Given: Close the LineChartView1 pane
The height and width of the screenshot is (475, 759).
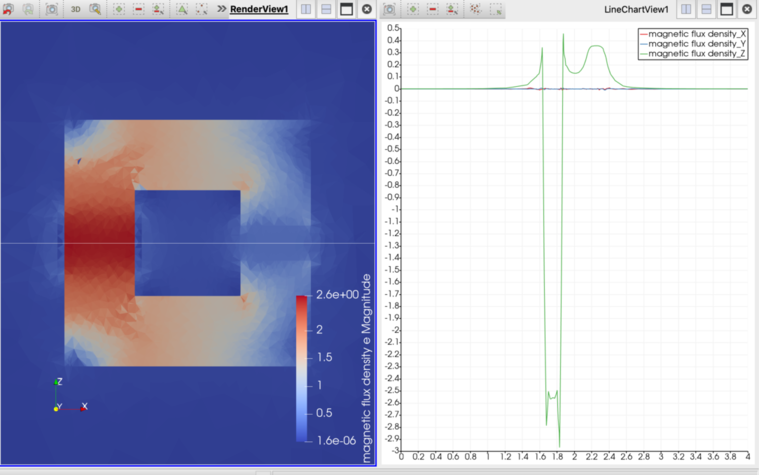Looking at the screenshot, I should [x=747, y=9].
